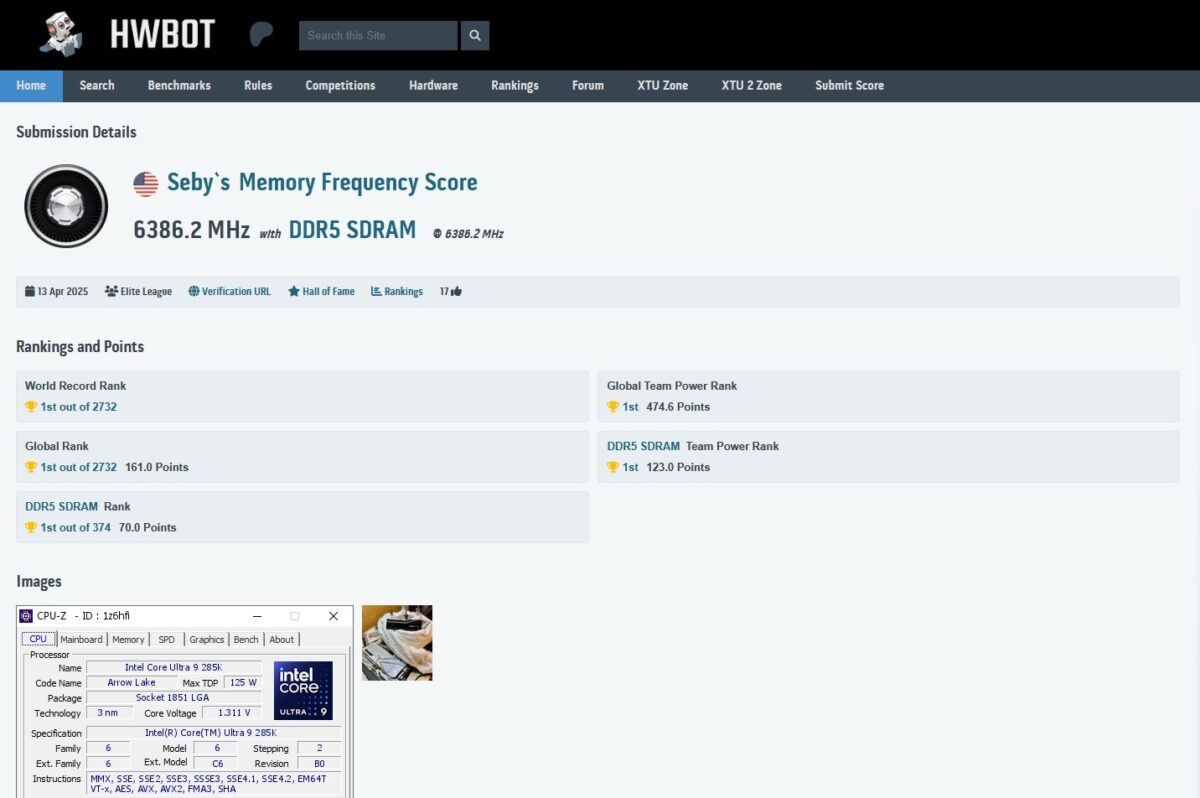The width and height of the screenshot is (1200, 798).
Task: Click Submit Score in navigation bar
Action: (x=849, y=86)
